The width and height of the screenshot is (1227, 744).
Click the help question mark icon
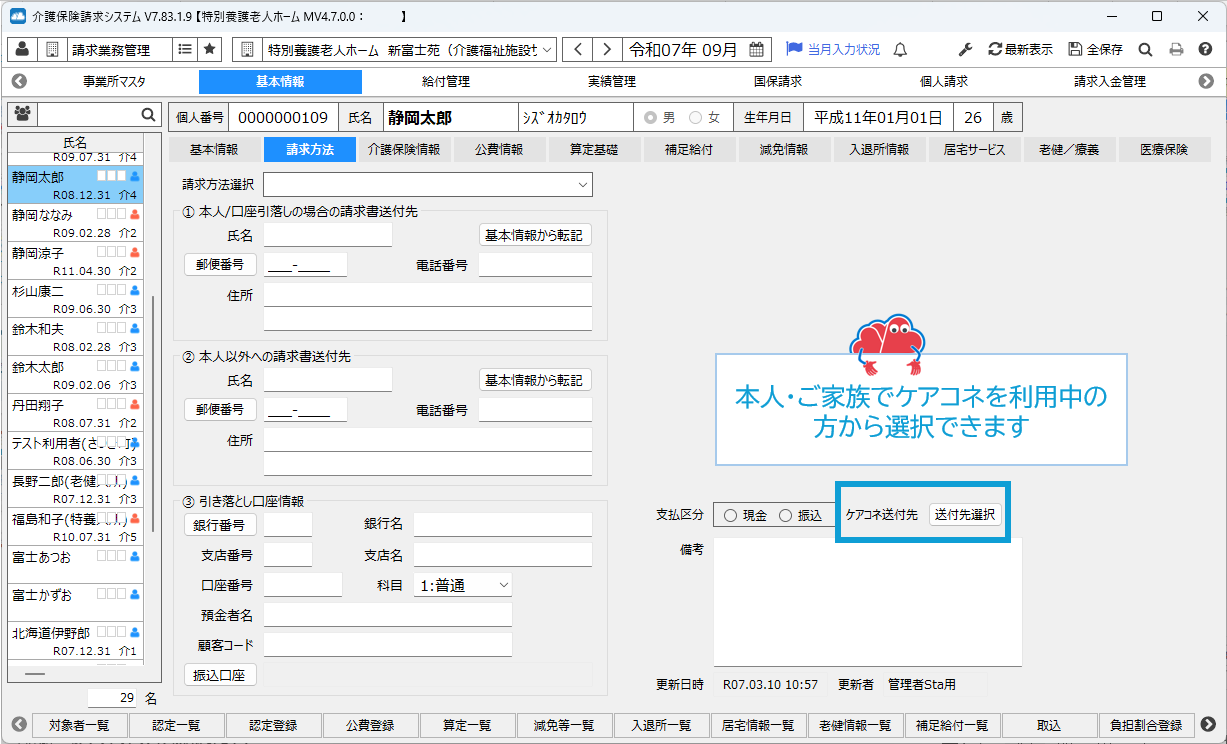pyautogui.click(x=1204, y=49)
